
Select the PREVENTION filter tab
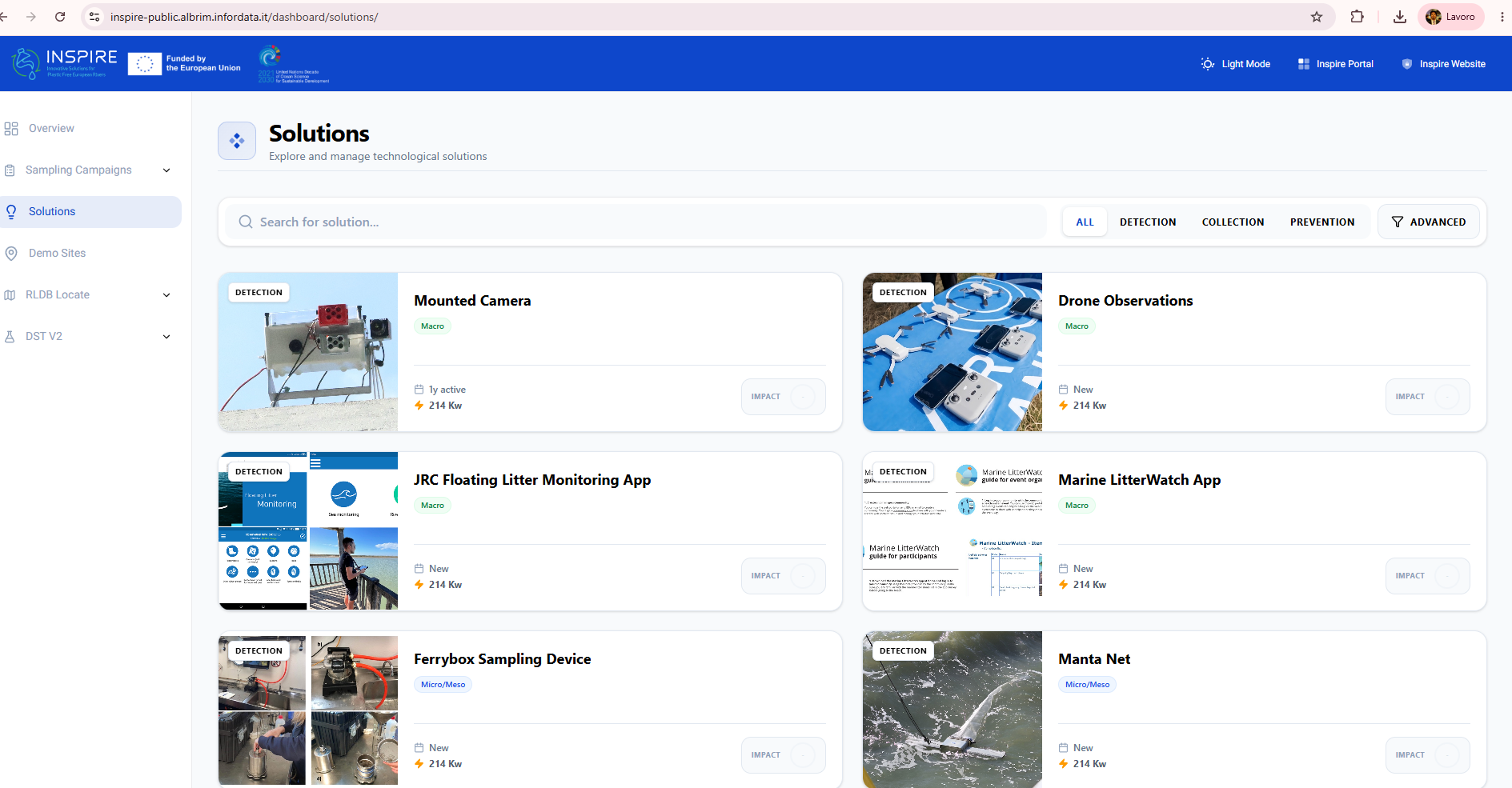pyautogui.click(x=1322, y=222)
